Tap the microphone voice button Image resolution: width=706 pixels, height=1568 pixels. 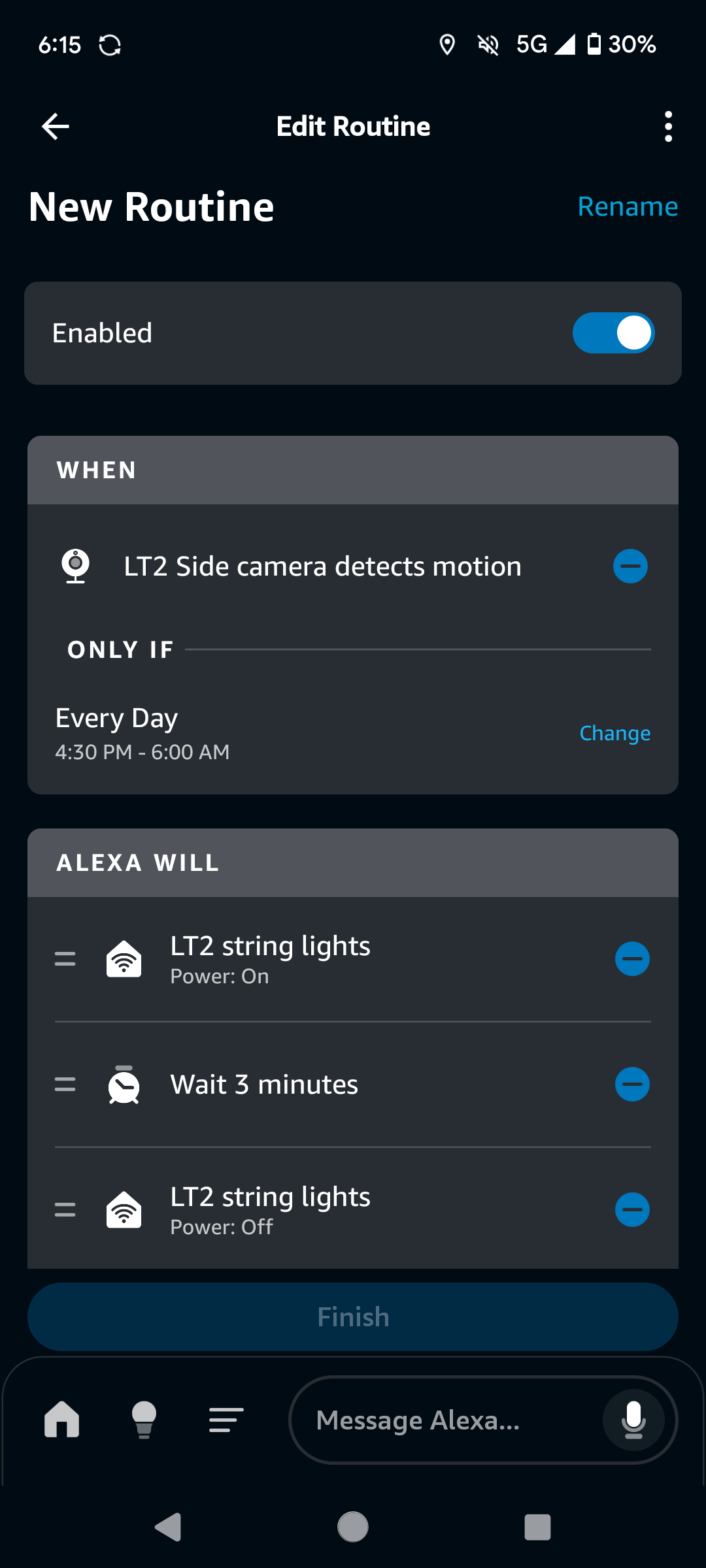[x=633, y=1420]
